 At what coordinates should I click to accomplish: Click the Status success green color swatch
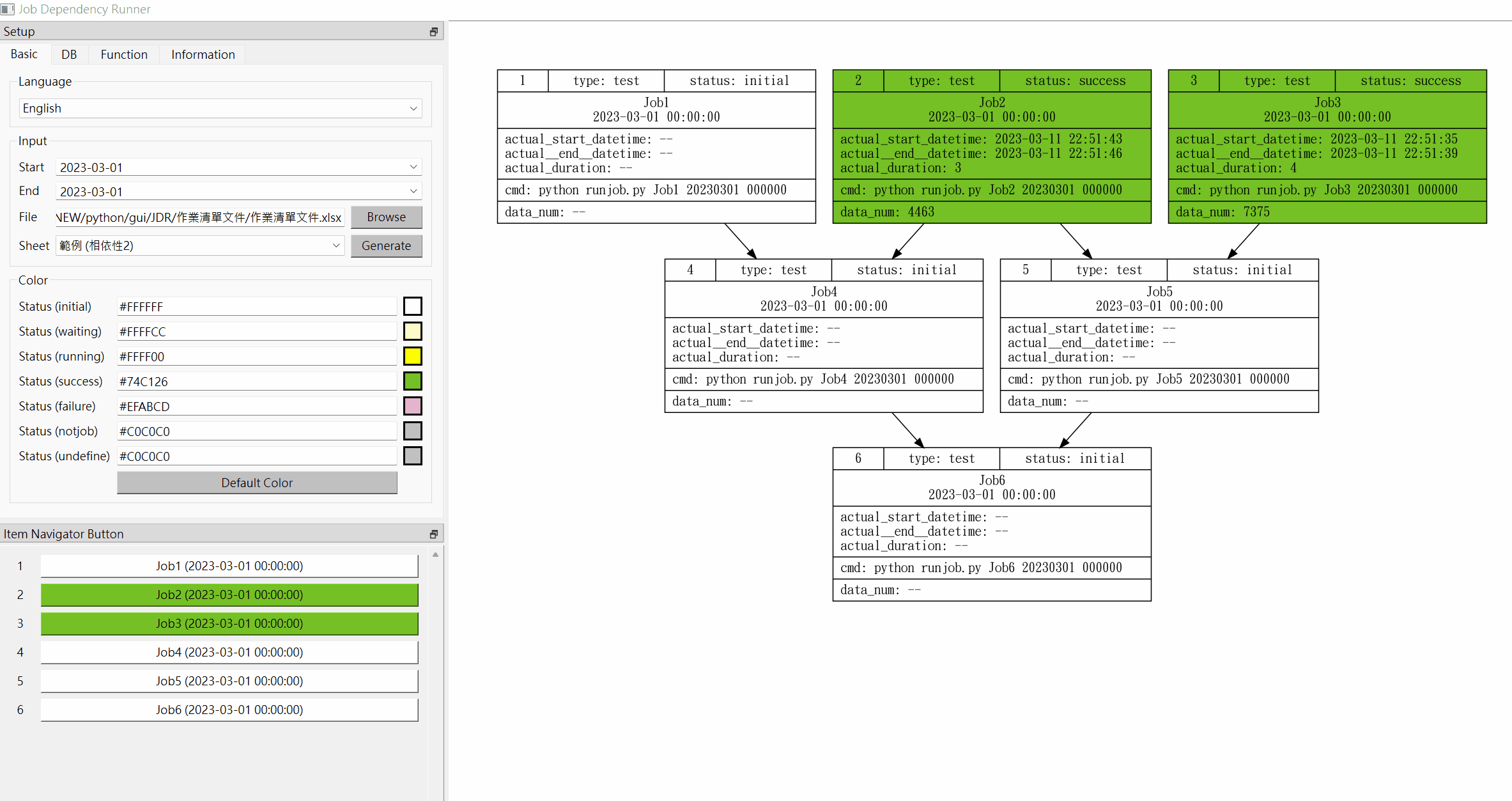pos(412,380)
